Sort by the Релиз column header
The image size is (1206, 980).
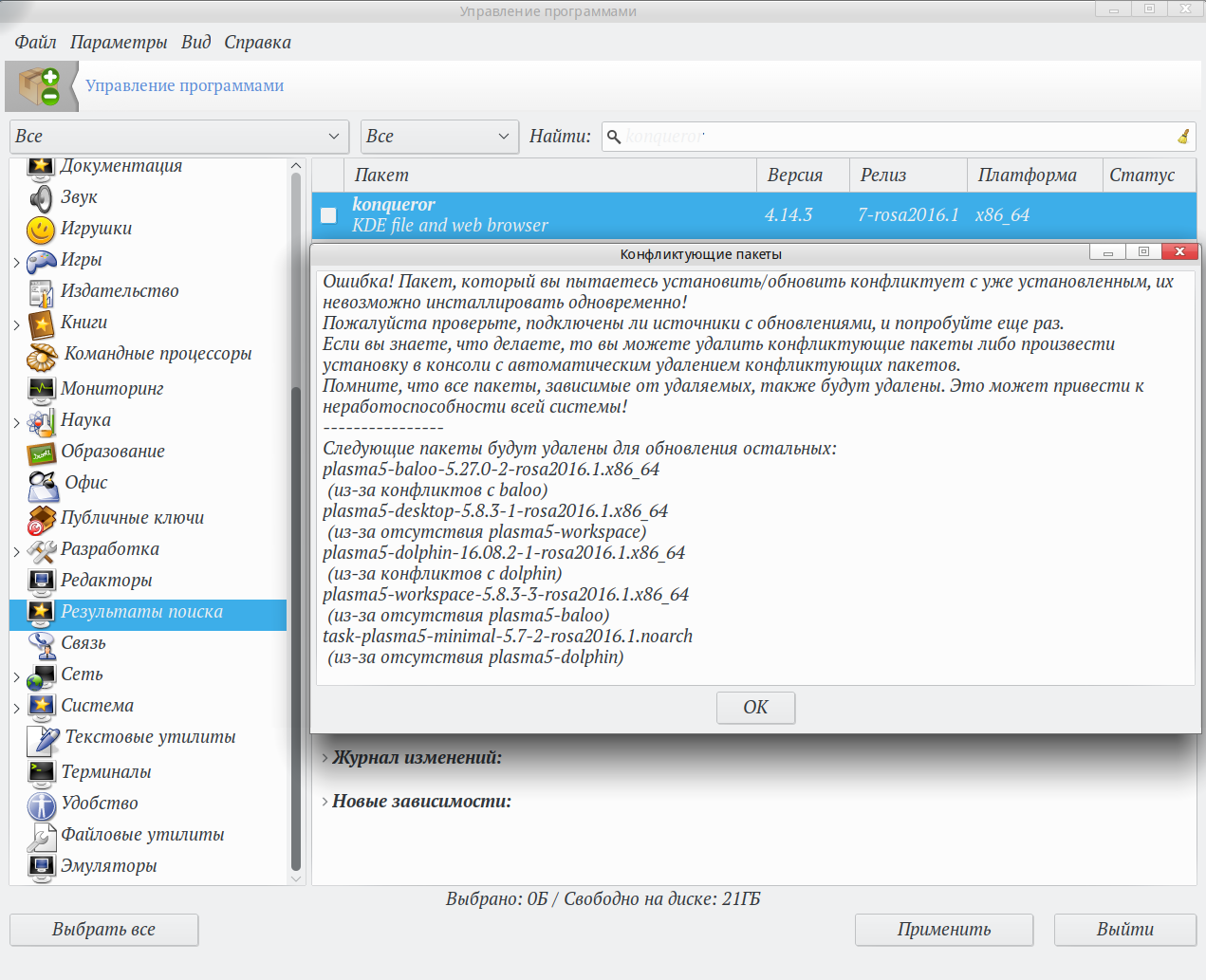[908, 176]
